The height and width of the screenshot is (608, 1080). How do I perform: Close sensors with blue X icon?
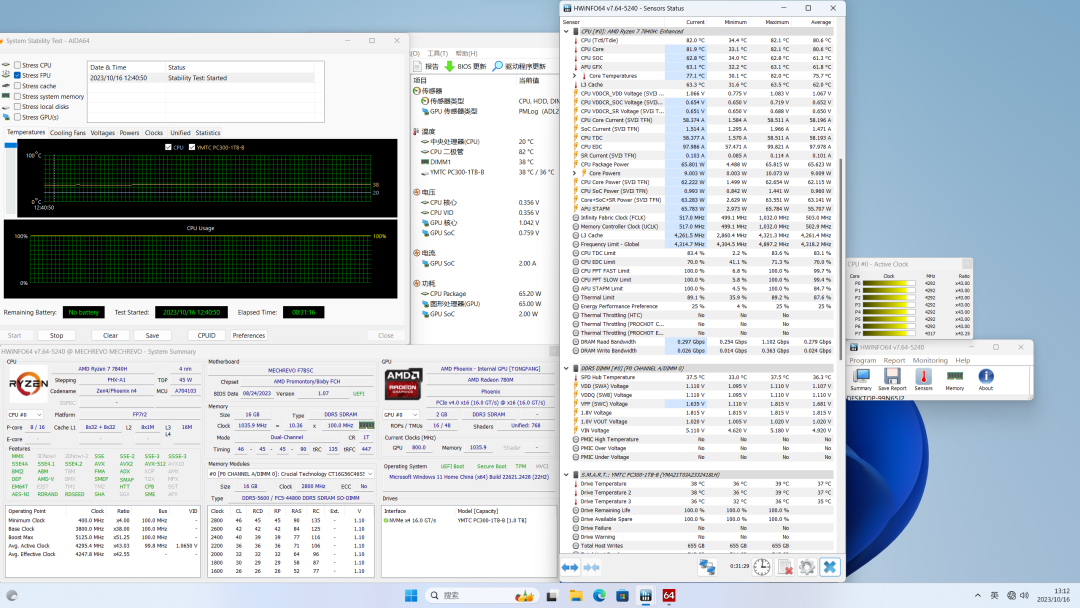pos(830,567)
